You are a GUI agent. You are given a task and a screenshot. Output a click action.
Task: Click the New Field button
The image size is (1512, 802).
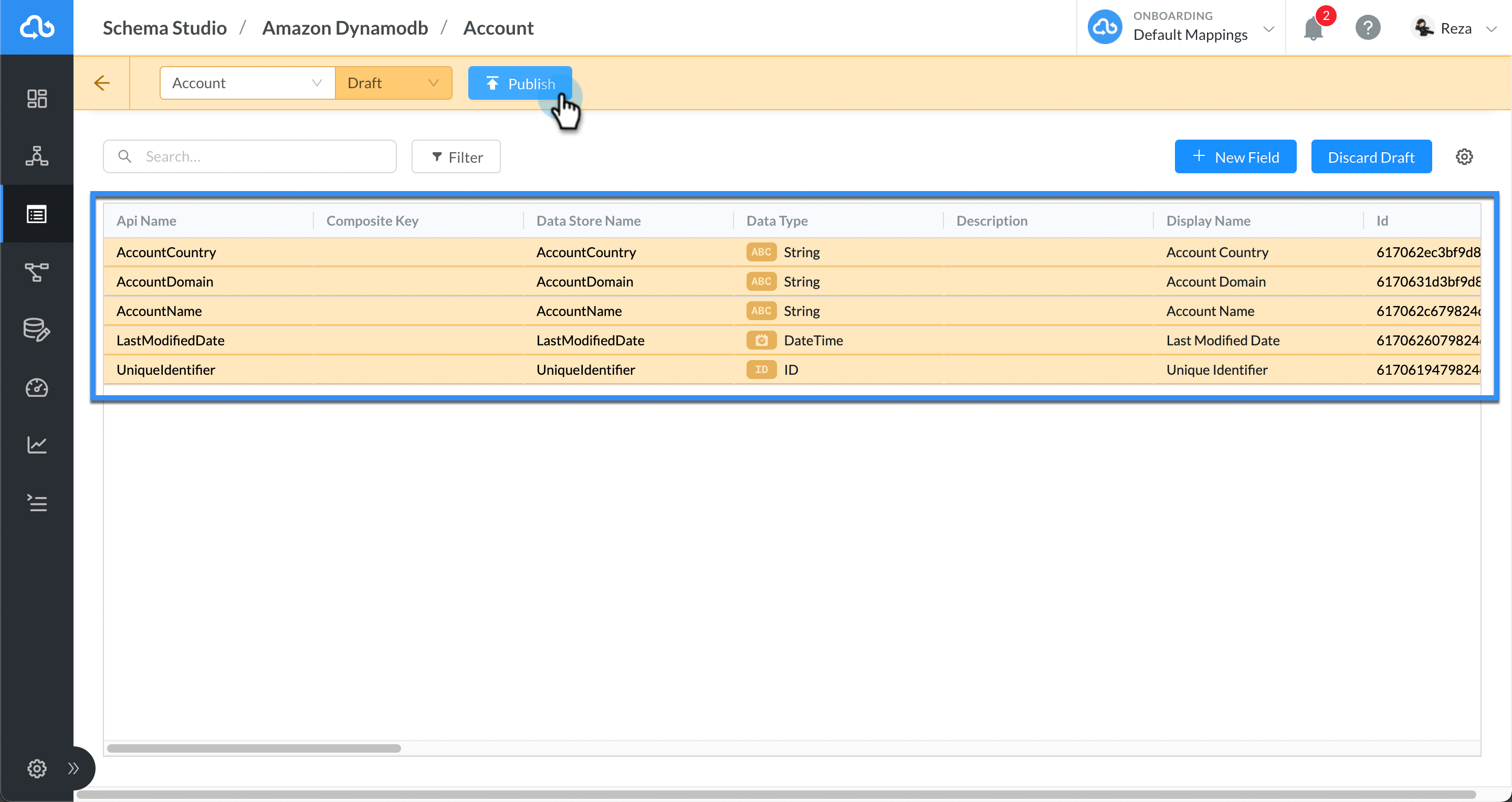click(1235, 156)
